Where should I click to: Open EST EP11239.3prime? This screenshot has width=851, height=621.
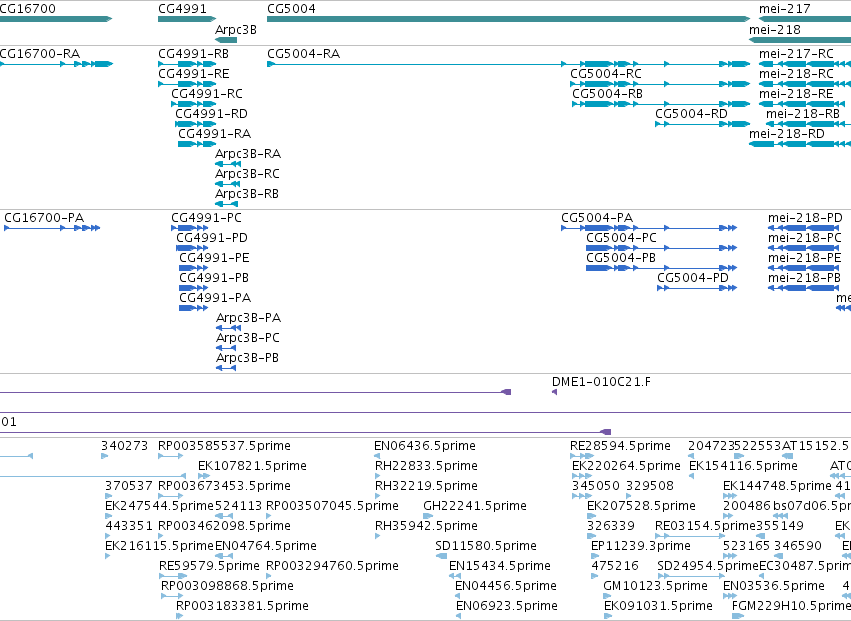pos(641,546)
